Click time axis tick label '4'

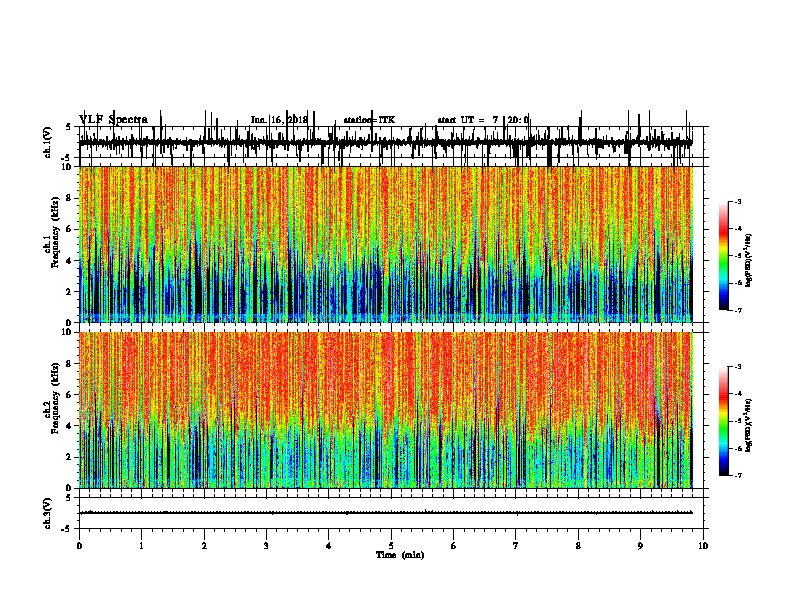pyautogui.click(x=329, y=545)
